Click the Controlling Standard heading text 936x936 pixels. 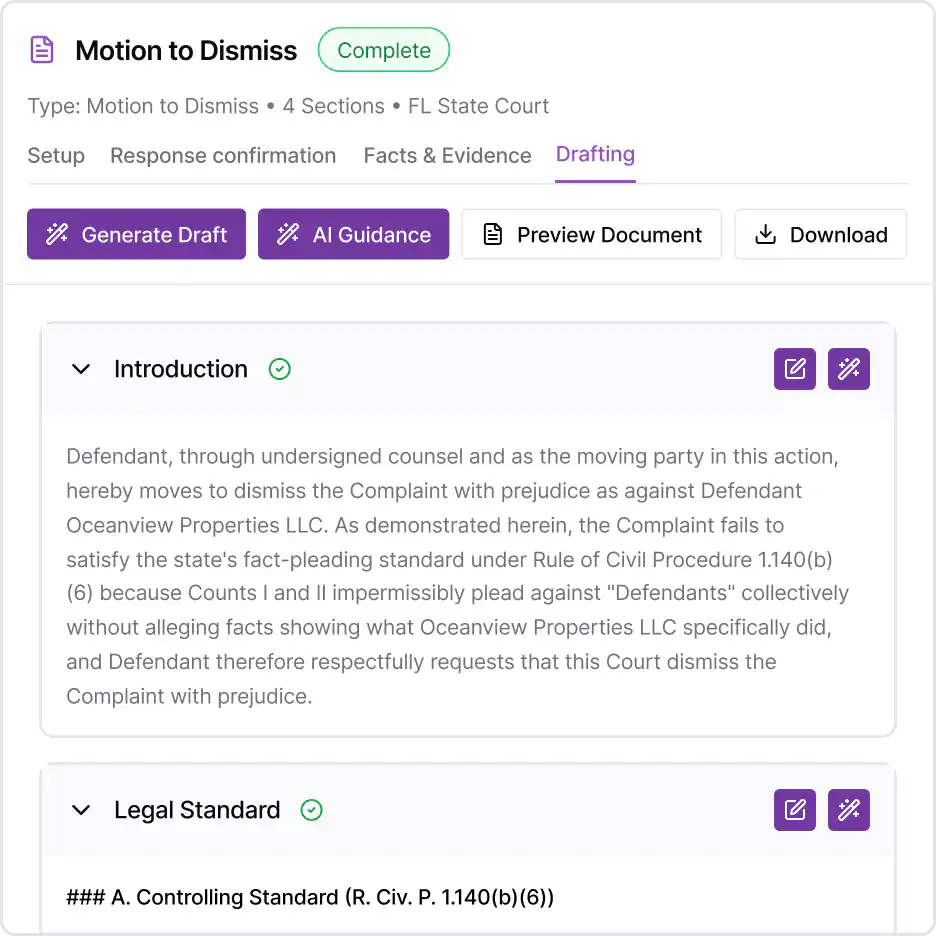(310, 897)
